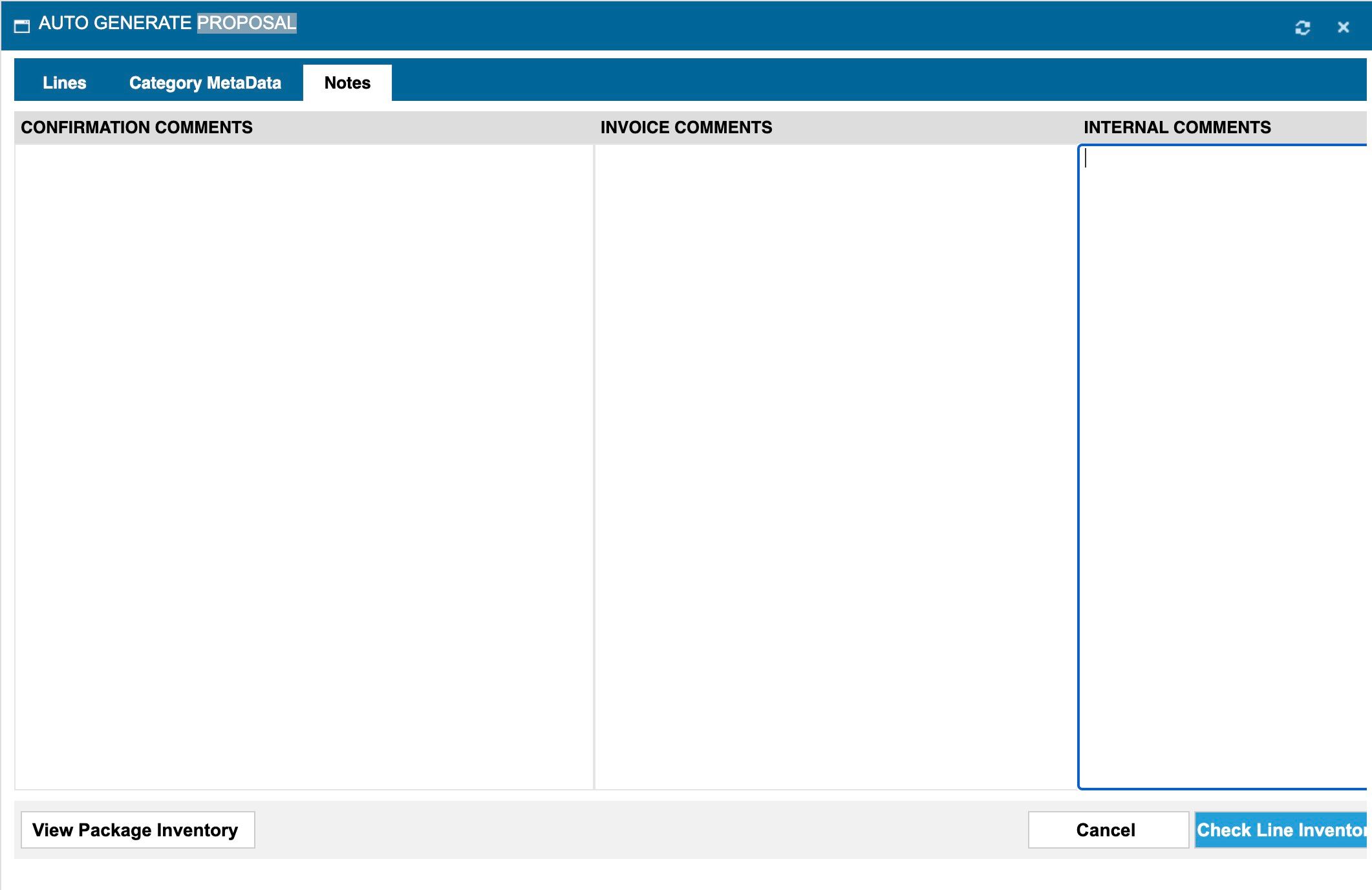Viewport: 1372px width, 890px height.
Task: Click the window icon beside dialog title
Action: 22,26
